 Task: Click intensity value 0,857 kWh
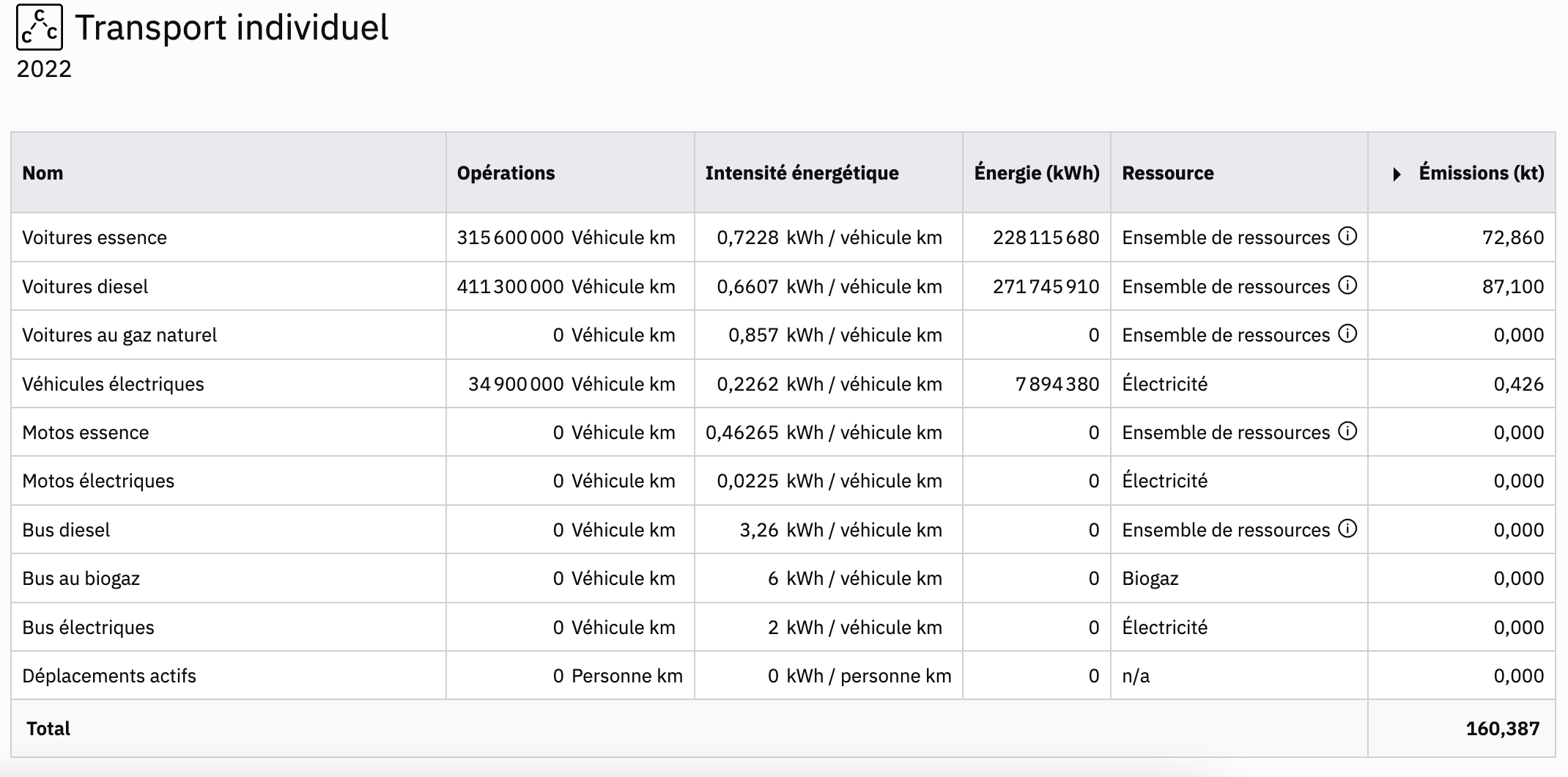click(835, 335)
